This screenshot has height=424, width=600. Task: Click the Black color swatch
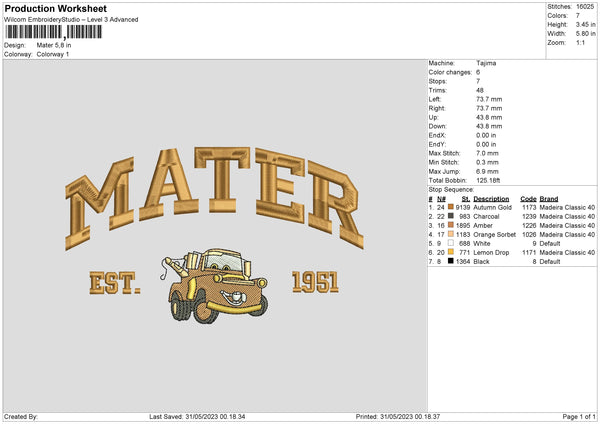[451, 261]
